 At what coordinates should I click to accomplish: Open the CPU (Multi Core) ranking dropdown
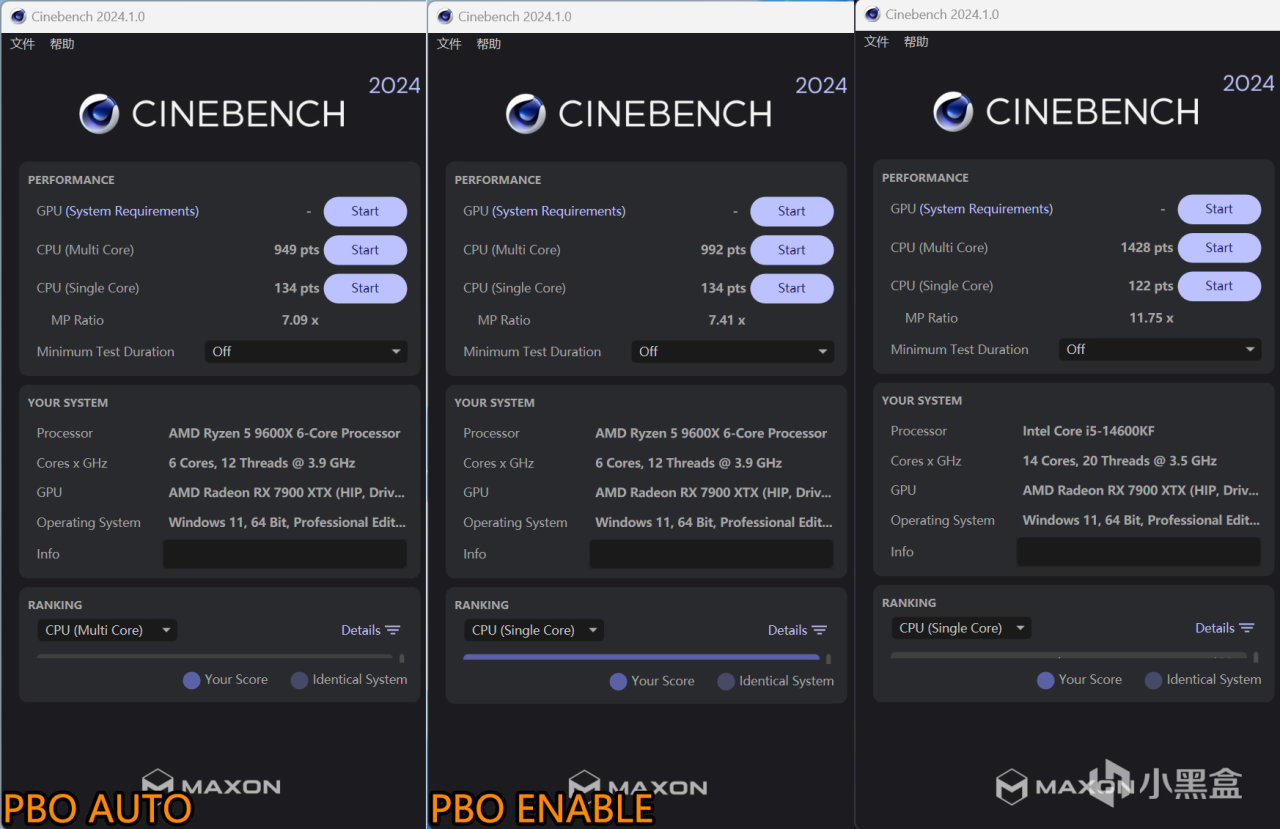(x=107, y=630)
